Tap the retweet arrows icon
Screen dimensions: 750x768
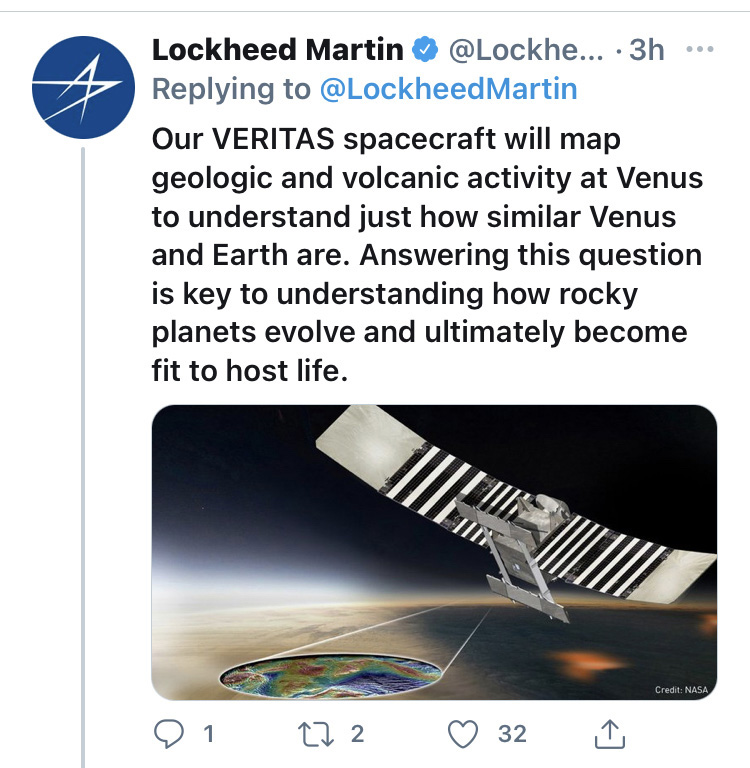(x=316, y=734)
